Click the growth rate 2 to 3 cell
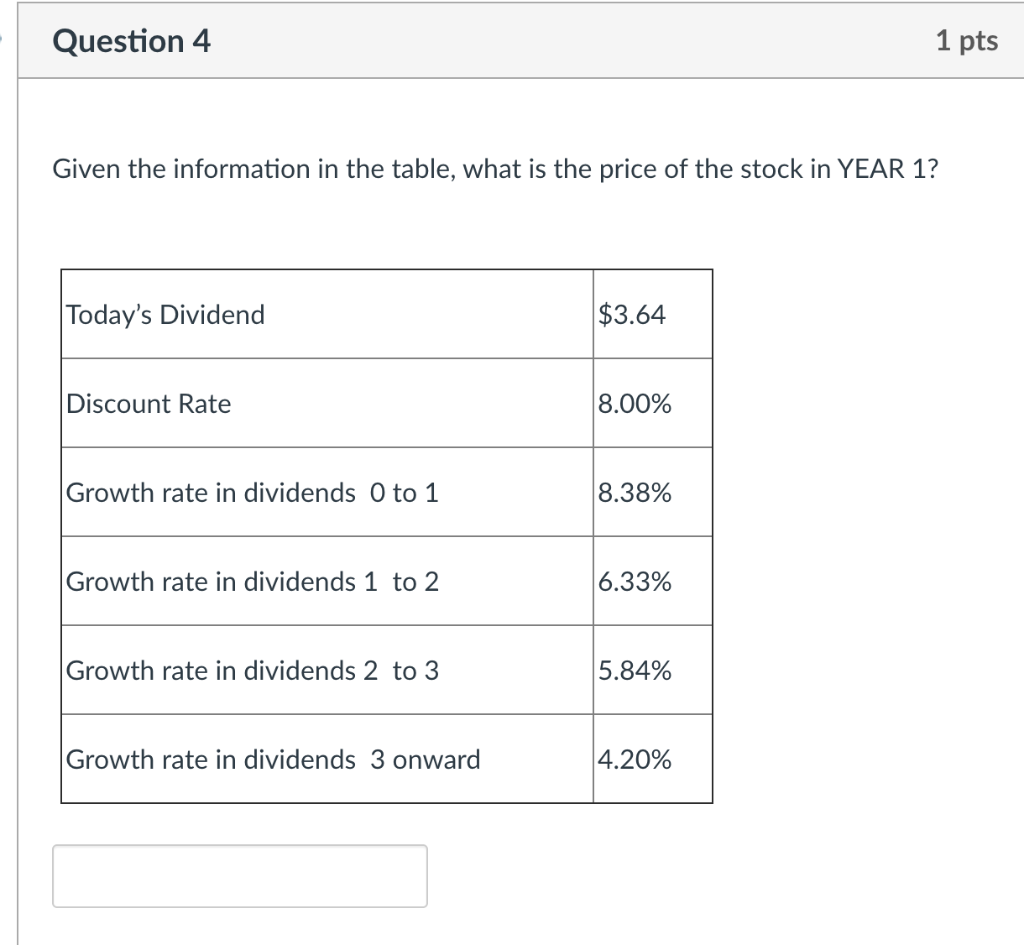This screenshot has width=1024, height=945. [x=250, y=671]
